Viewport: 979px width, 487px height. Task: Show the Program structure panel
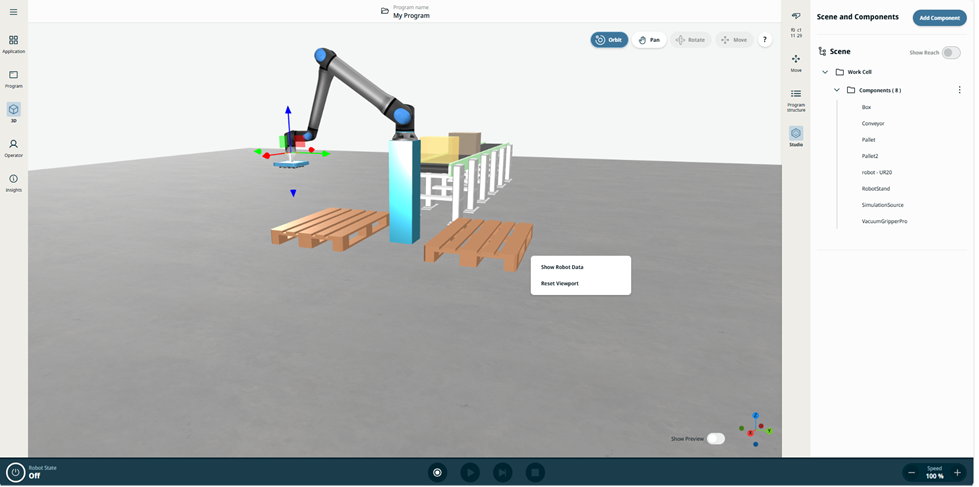pyautogui.click(x=796, y=97)
